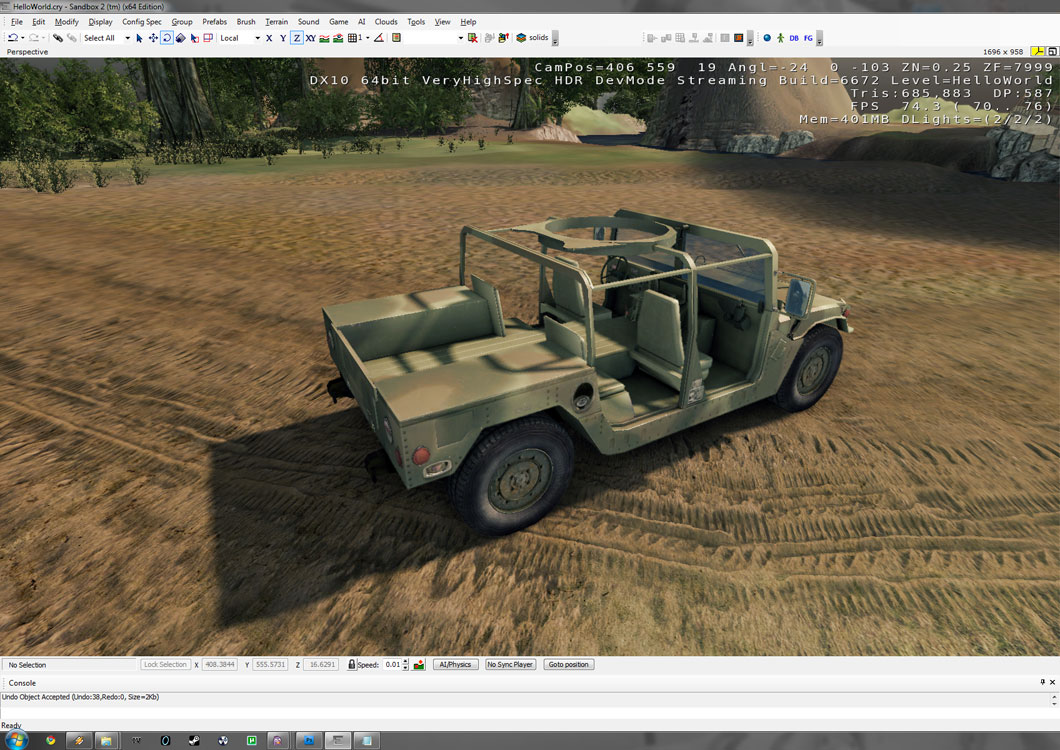Pin the Console panel
Image resolution: width=1060 pixels, height=750 pixels.
(1042, 682)
